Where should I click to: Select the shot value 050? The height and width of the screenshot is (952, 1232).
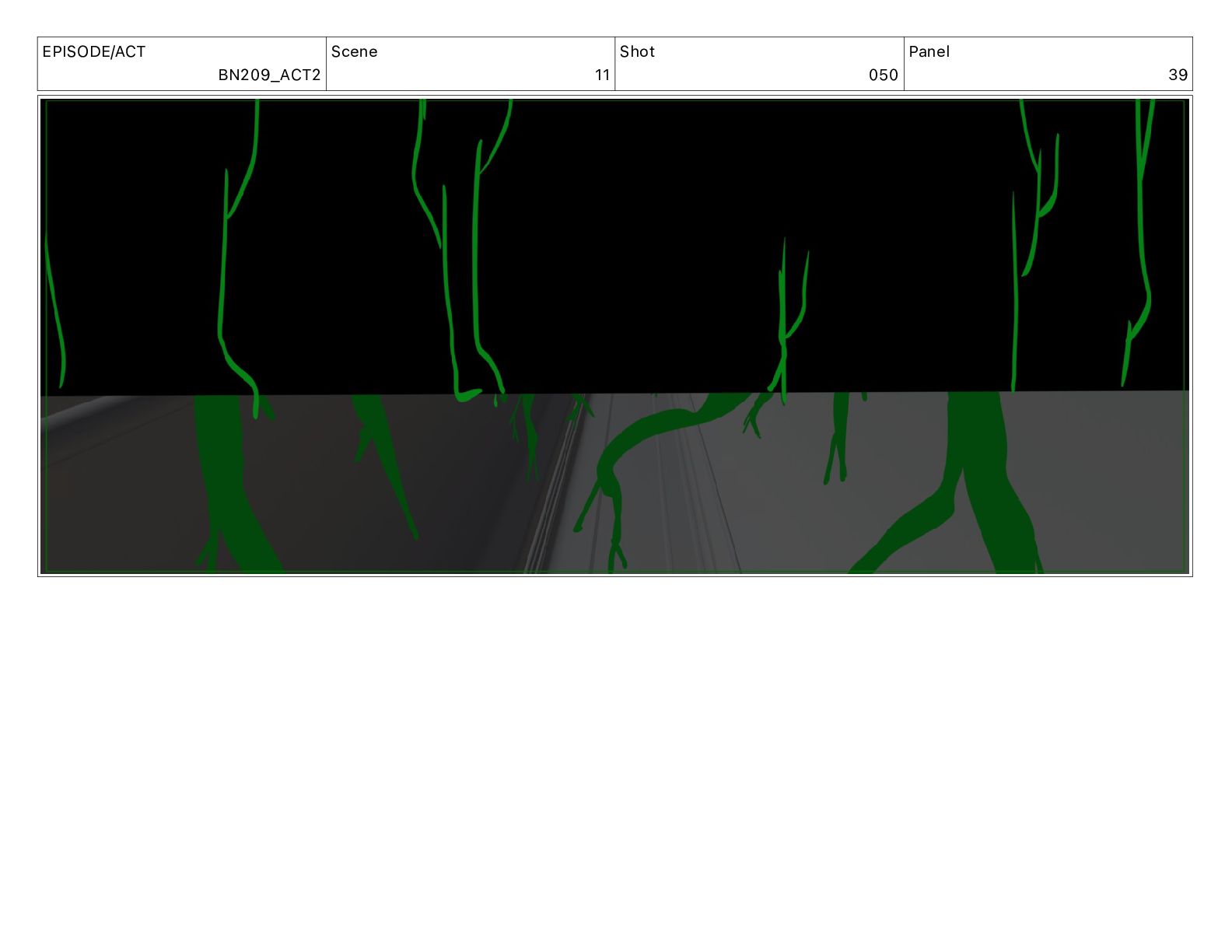point(884,75)
